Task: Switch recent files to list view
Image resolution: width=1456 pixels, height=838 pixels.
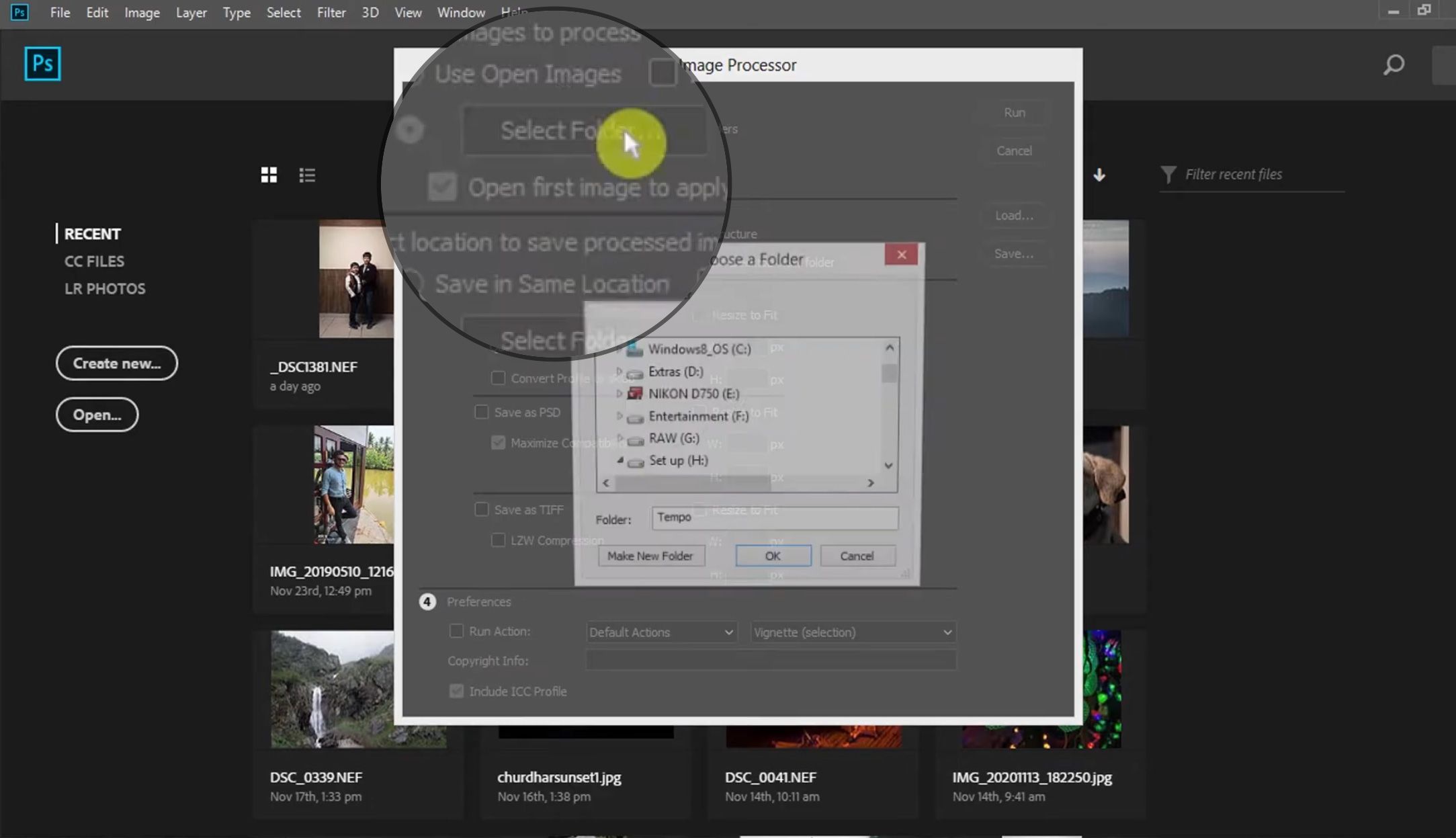Action: click(x=307, y=175)
